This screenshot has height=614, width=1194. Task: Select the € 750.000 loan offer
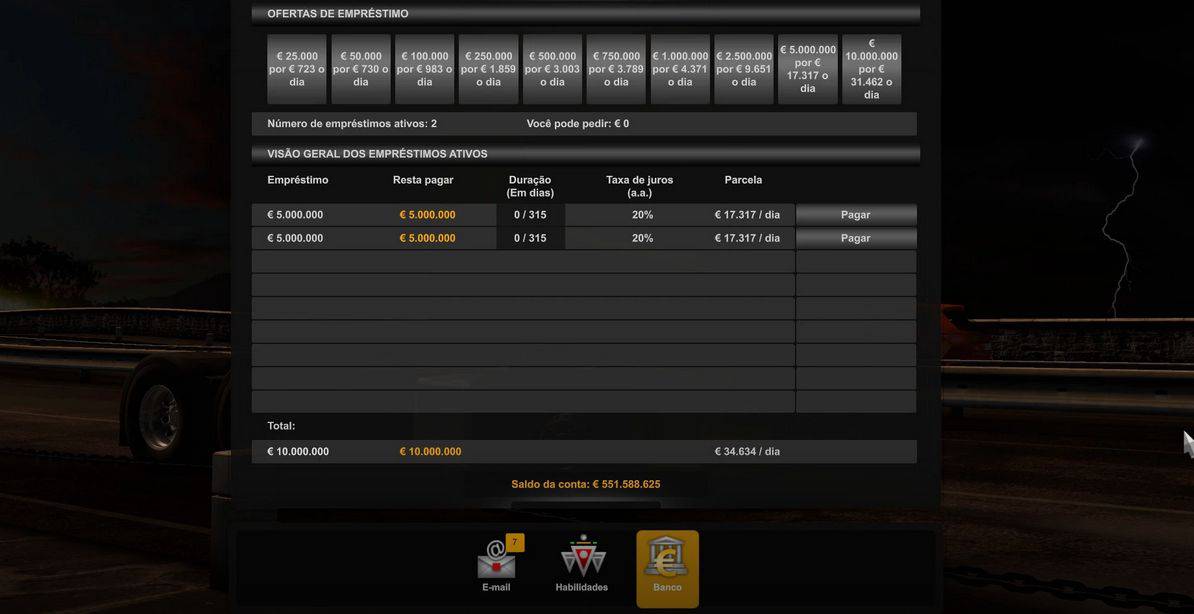[617, 70]
